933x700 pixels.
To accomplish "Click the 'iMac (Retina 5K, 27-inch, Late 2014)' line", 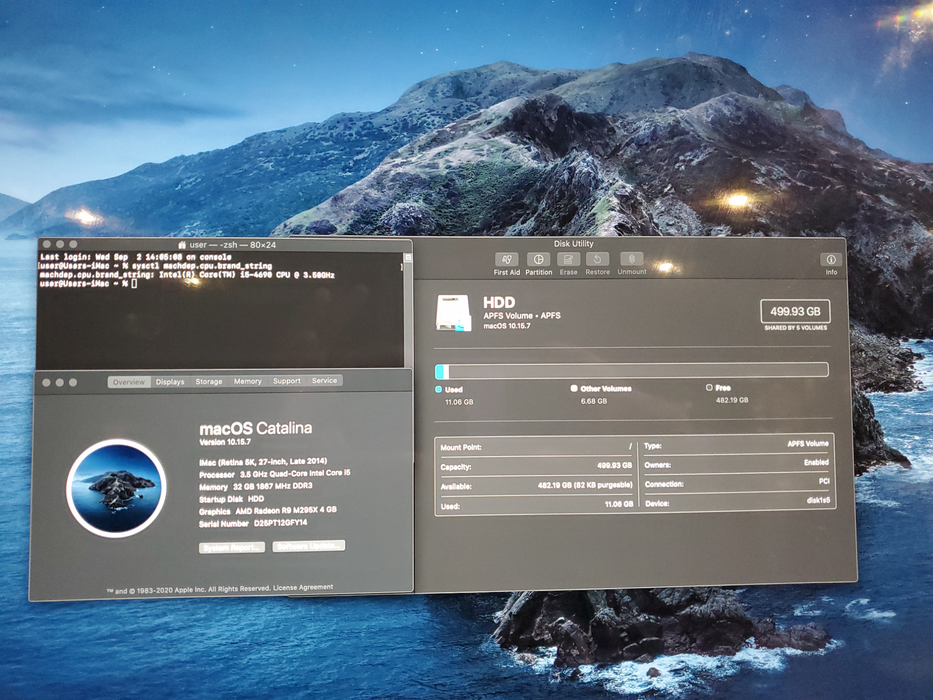I will pyautogui.click(x=263, y=462).
